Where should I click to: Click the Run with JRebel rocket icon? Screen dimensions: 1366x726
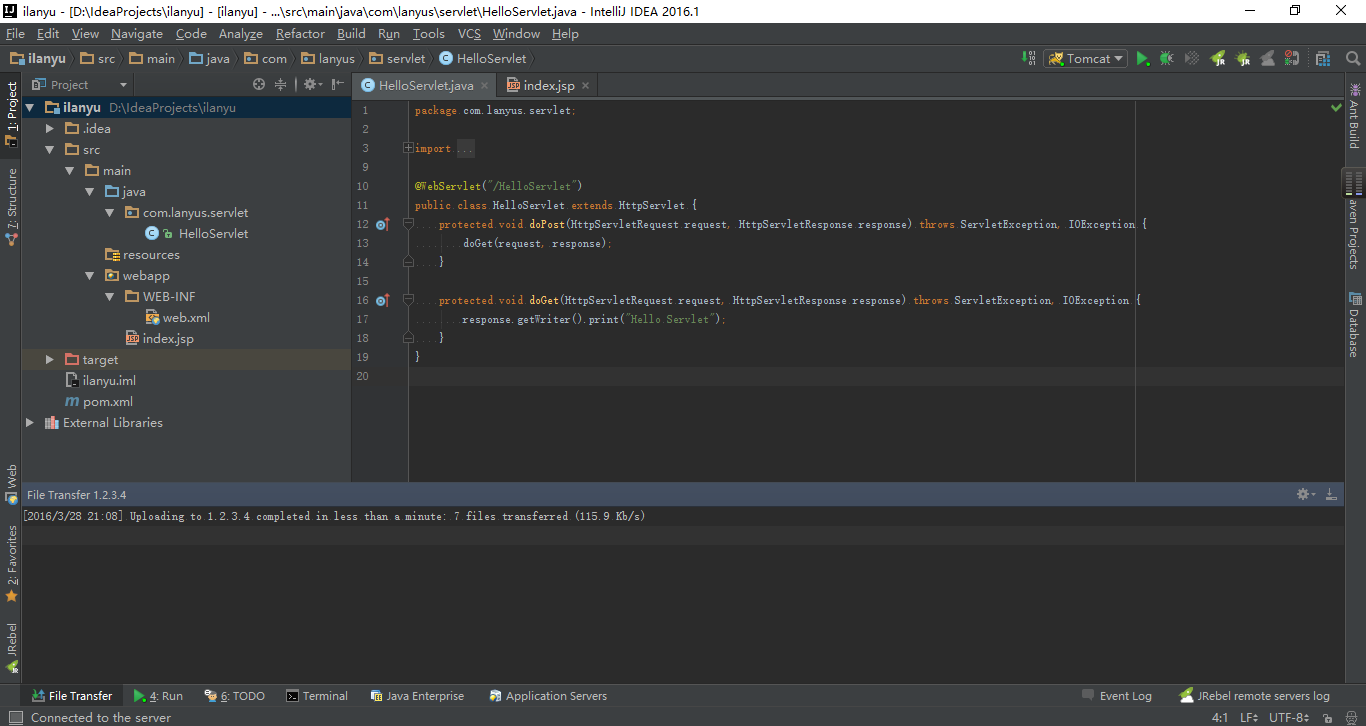pos(1217,59)
